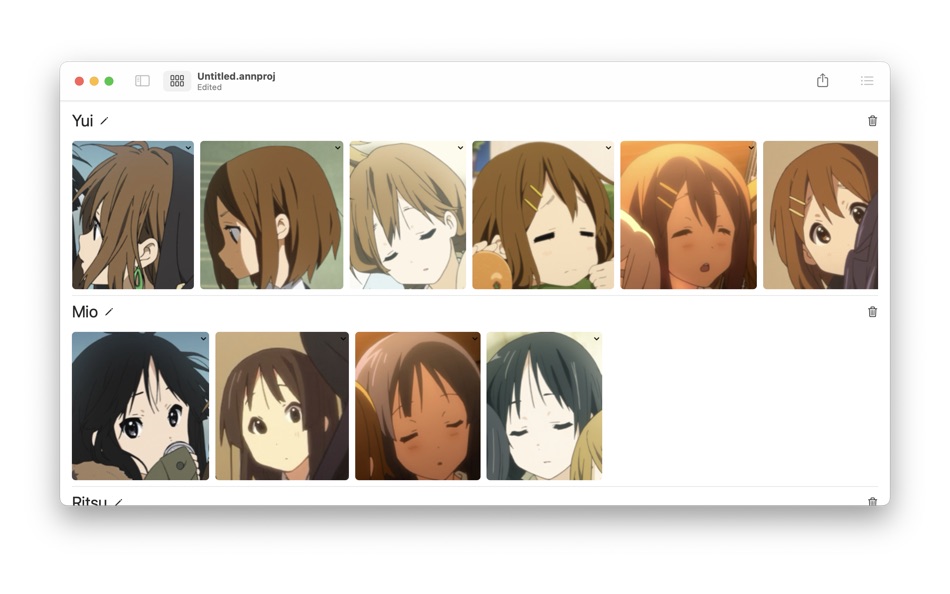950x594 pixels.
Task: Click the Yui group title
Action: pos(82,121)
